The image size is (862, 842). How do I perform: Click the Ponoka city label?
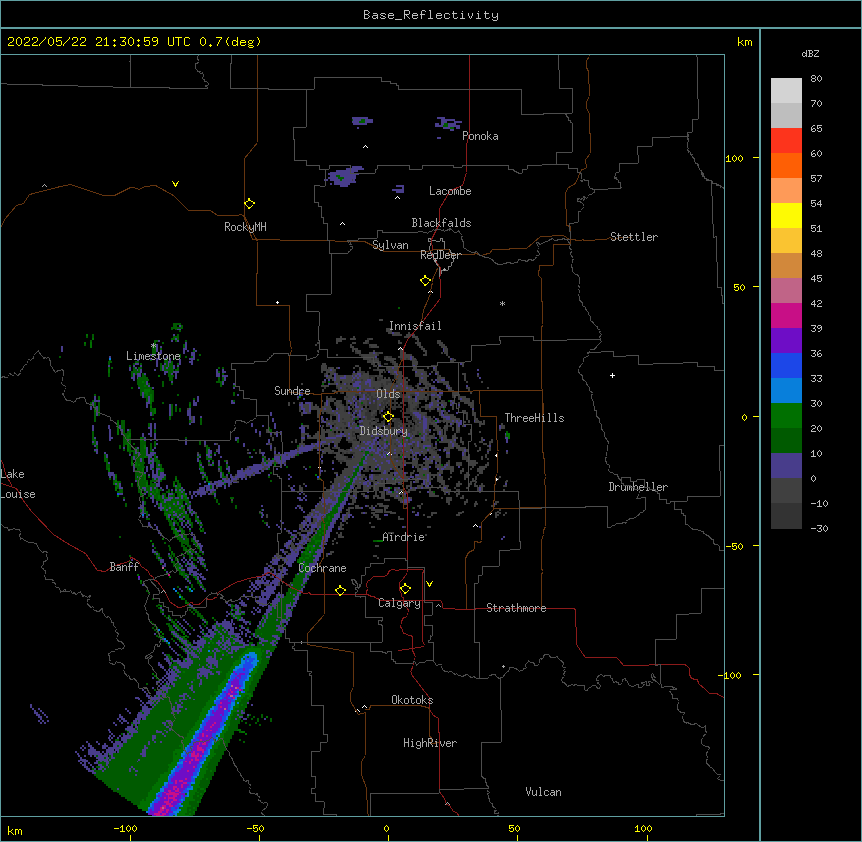tap(480, 136)
